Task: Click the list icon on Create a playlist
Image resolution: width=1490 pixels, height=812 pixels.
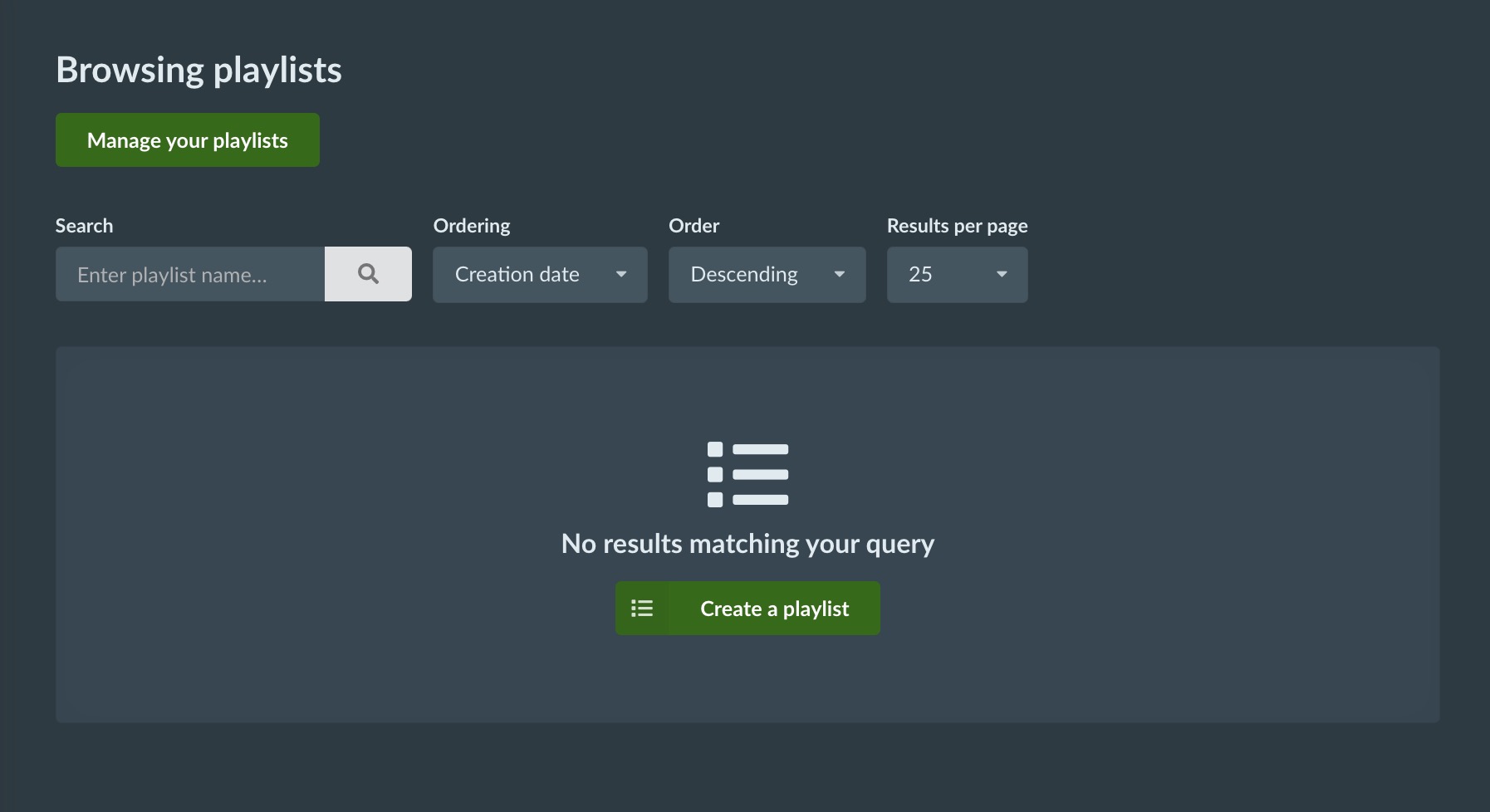Action: (x=641, y=609)
